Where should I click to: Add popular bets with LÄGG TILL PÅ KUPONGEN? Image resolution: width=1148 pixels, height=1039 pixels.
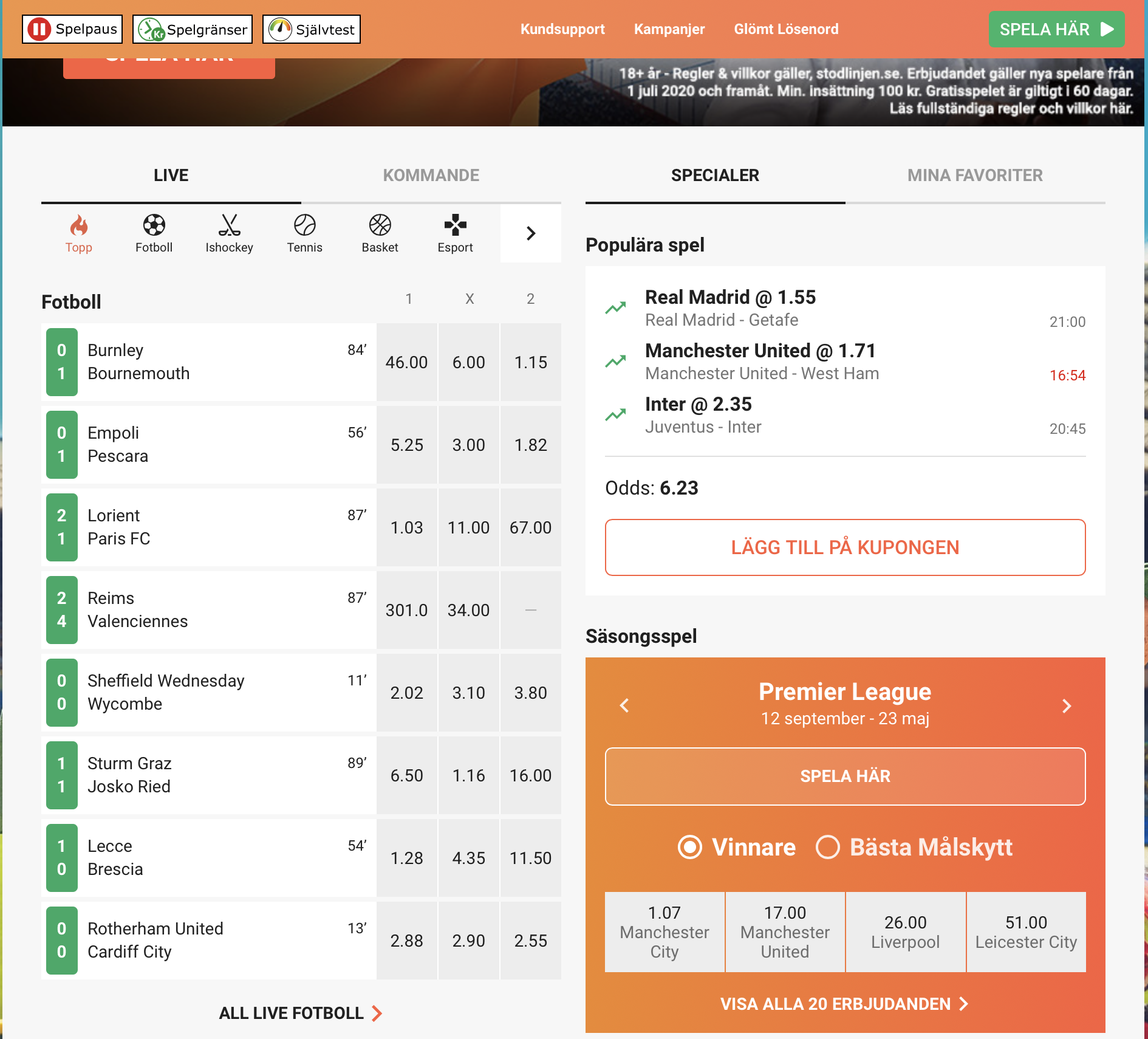pyautogui.click(x=846, y=547)
